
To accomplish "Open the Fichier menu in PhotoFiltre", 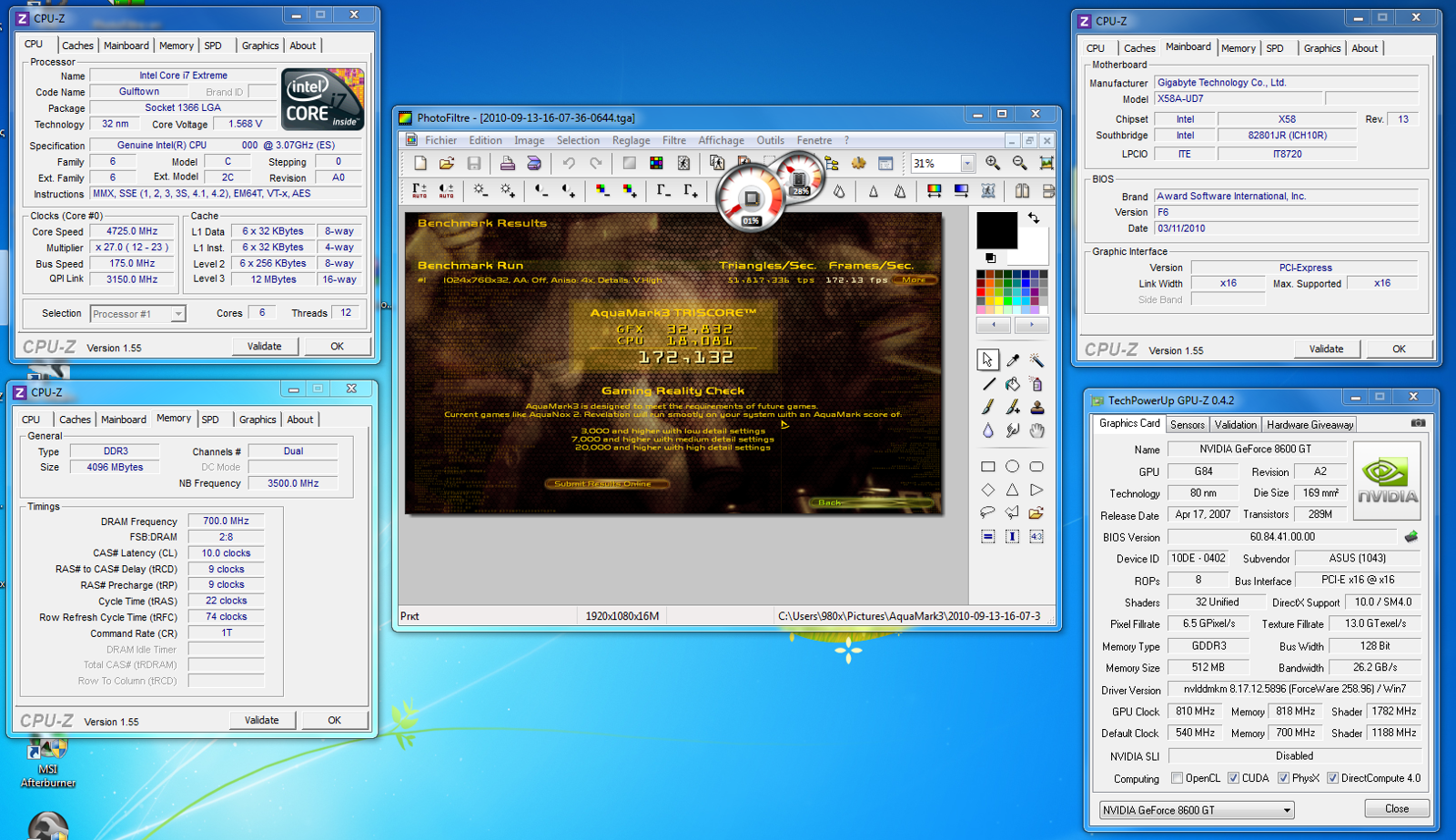I will [x=440, y=140].
